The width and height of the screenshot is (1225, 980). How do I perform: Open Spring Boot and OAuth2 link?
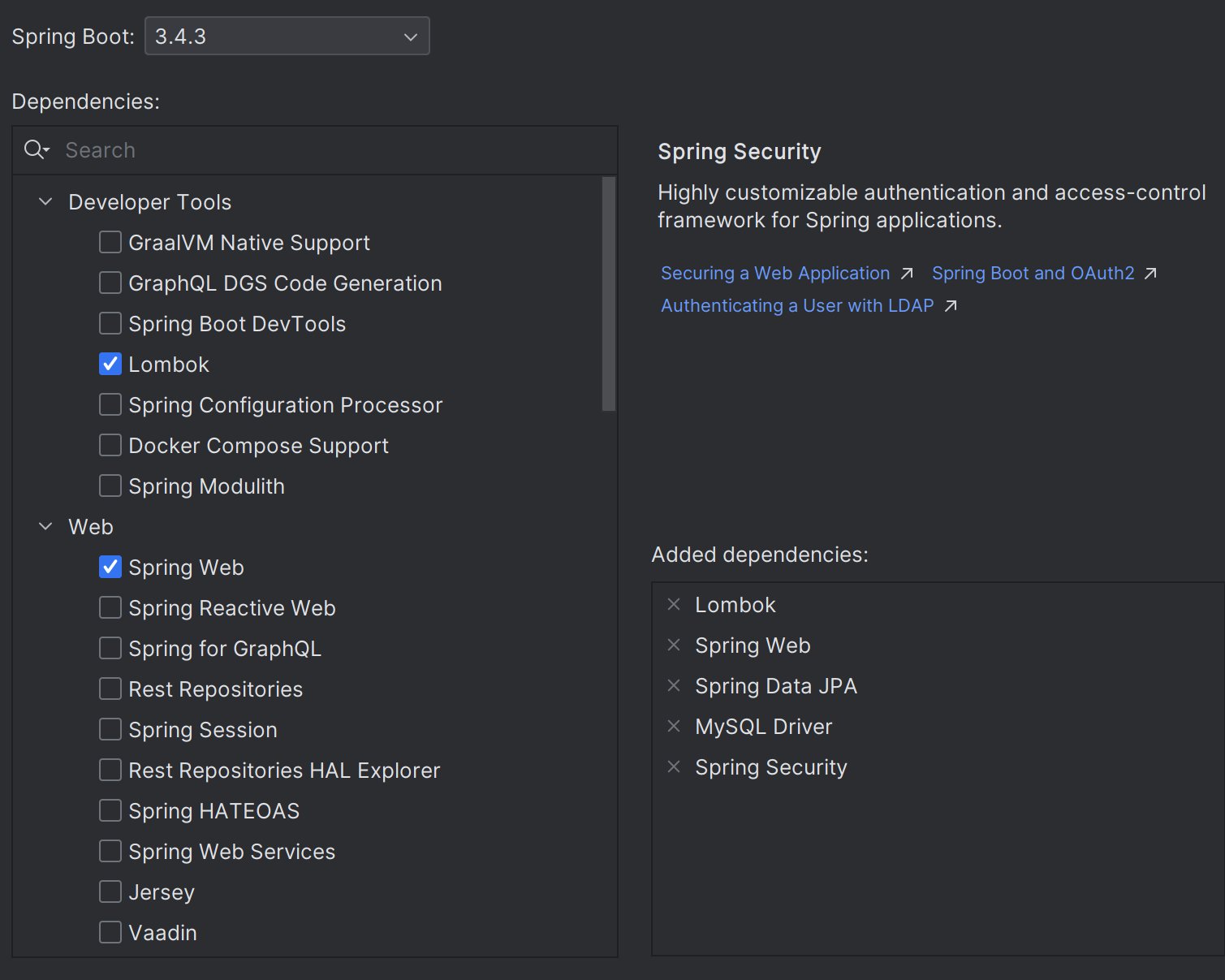pyautogui.click(x=1033, y=274)
